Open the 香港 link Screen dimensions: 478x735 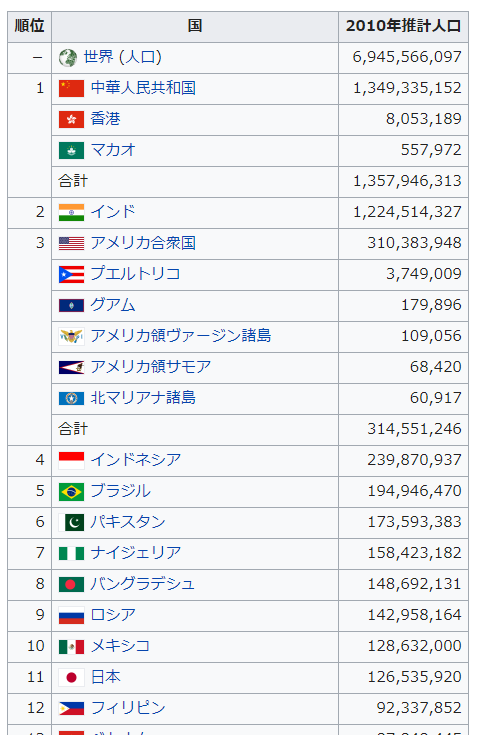click(105, 119)
